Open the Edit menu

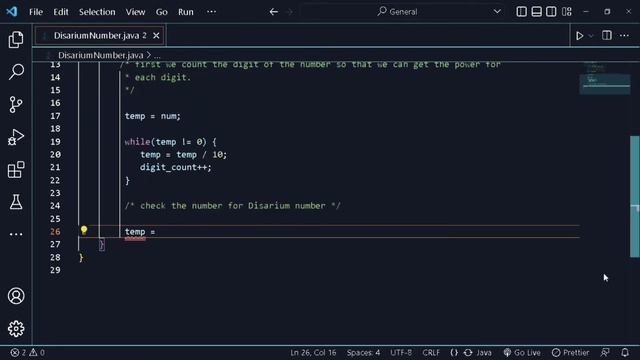tap(61, 12)
